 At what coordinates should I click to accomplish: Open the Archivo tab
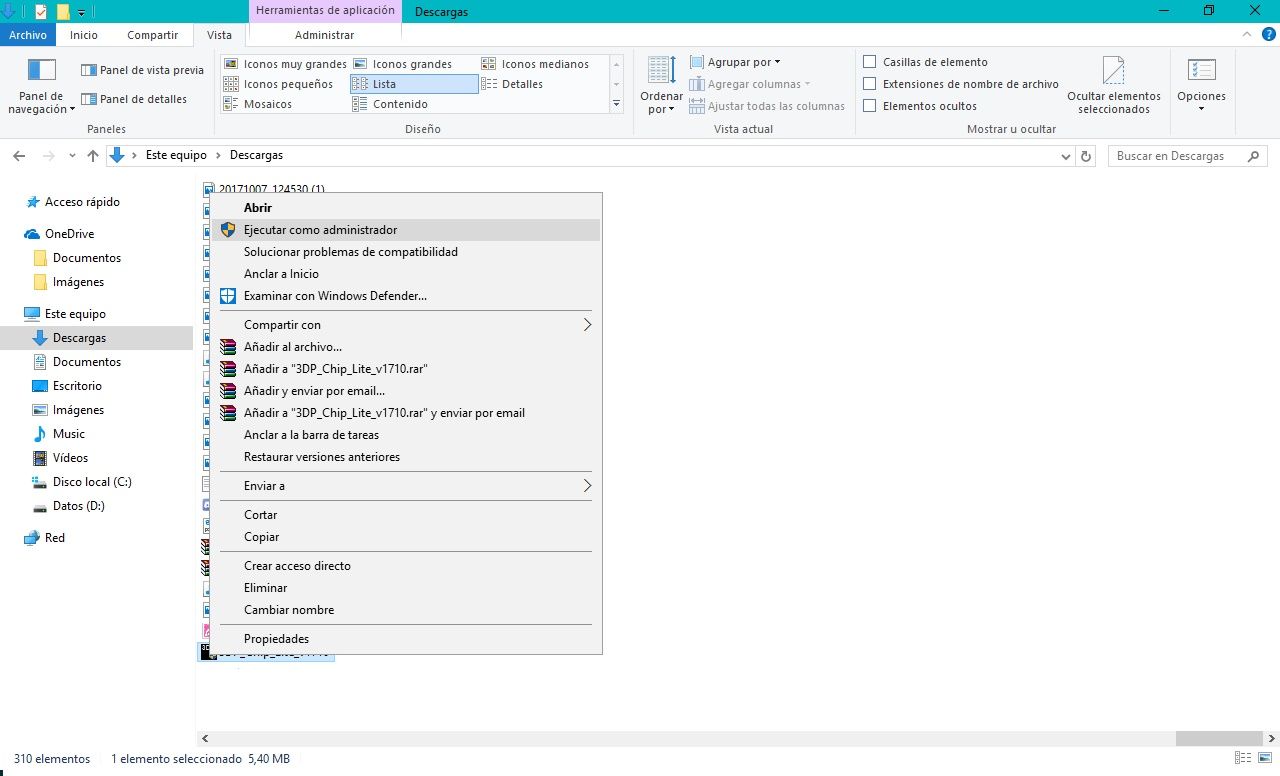28,35
